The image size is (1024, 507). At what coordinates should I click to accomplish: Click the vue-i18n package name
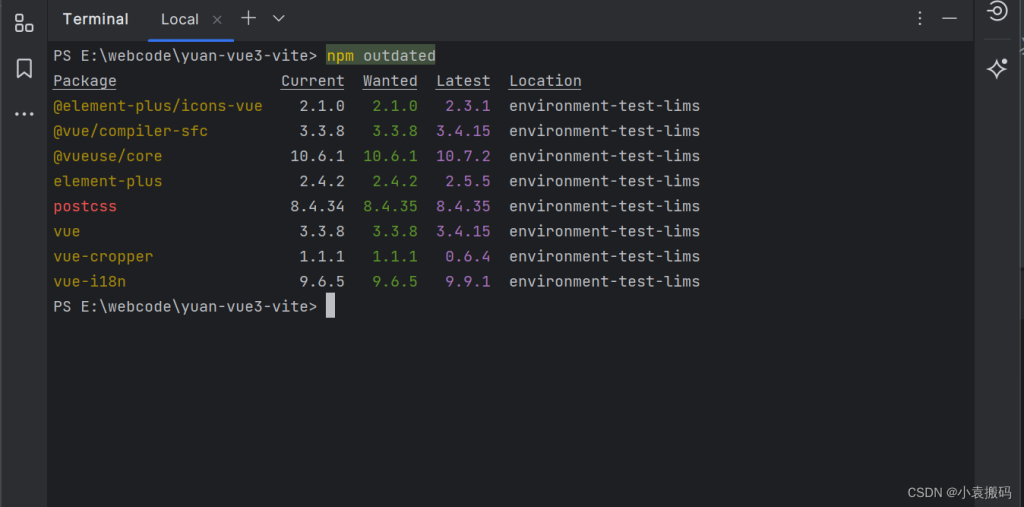coord(90,281)
